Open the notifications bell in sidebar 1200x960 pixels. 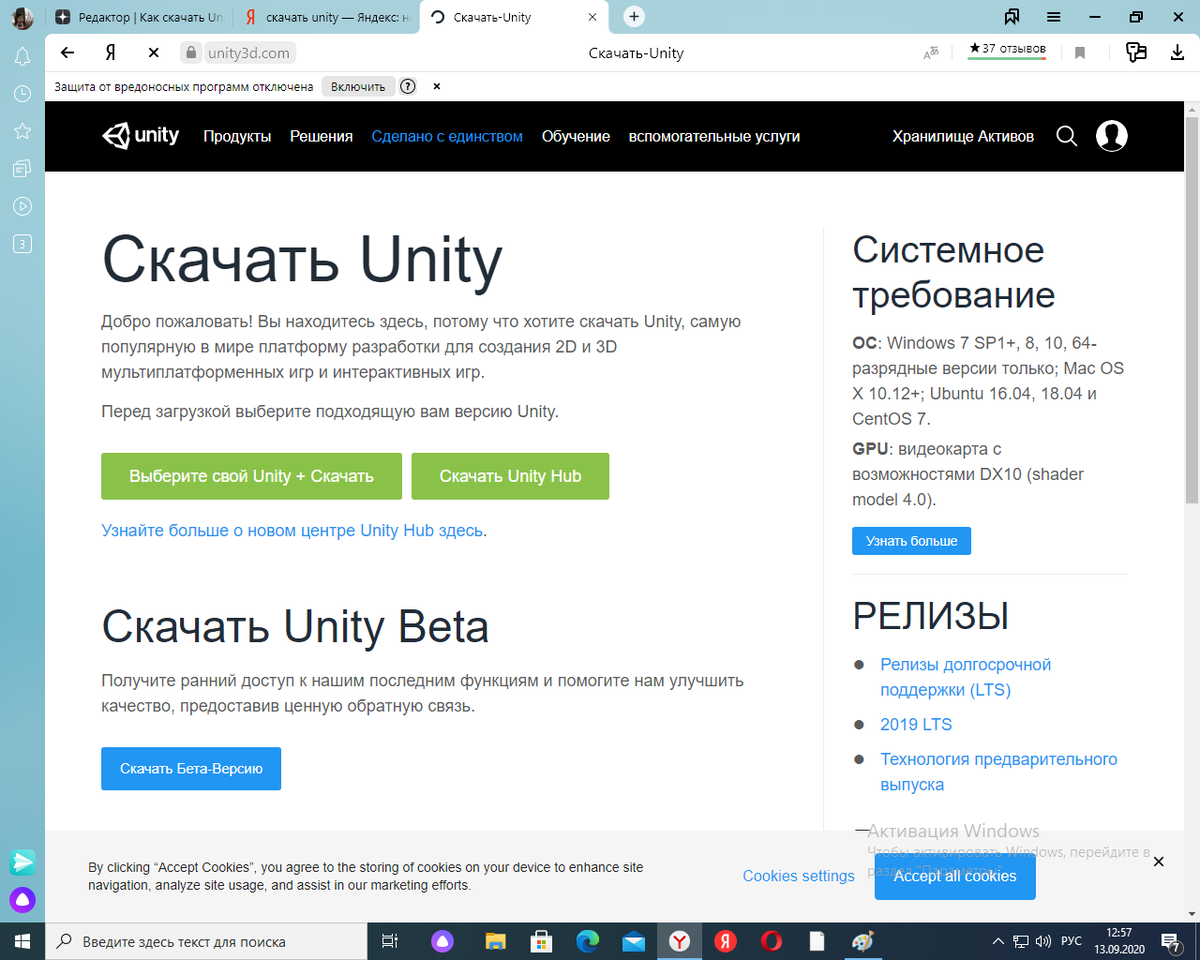point(22,57)
